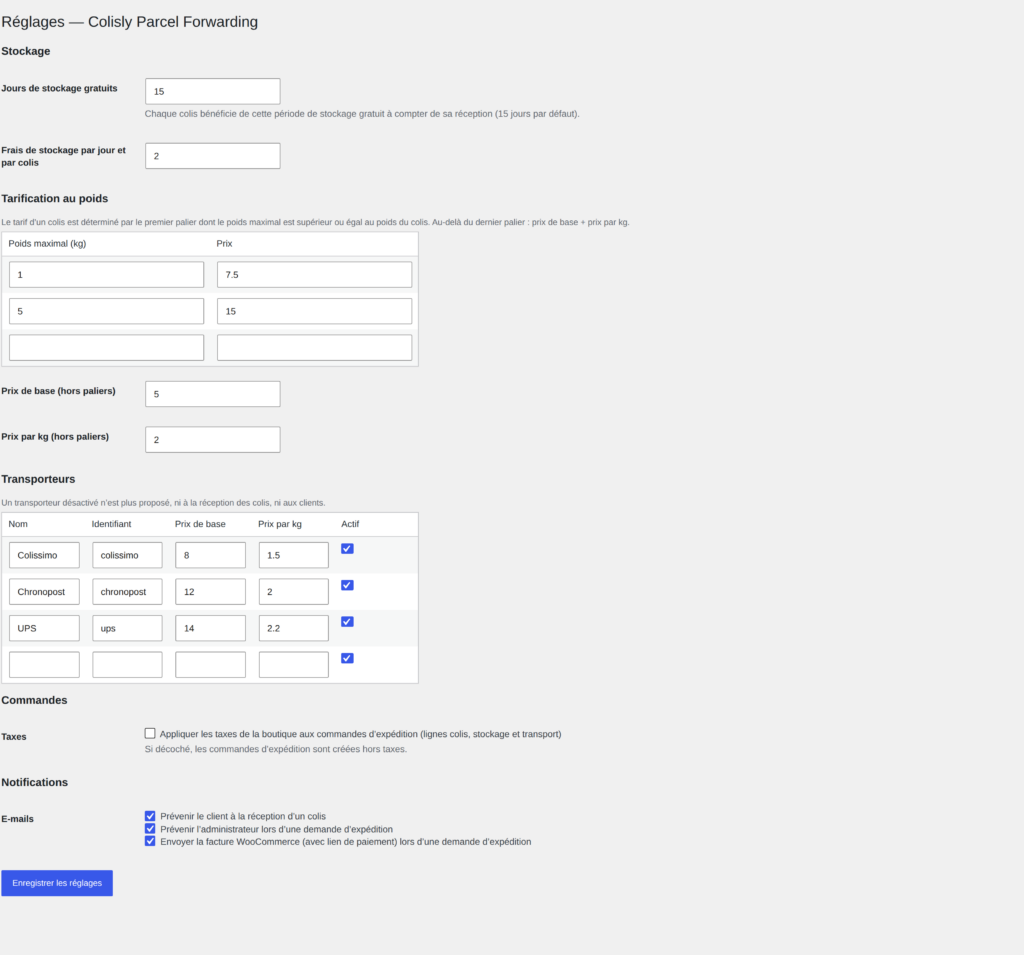1024x955 pixels.
Task: Edit the chronopost Identifiant field
Action: coord(127,592)
